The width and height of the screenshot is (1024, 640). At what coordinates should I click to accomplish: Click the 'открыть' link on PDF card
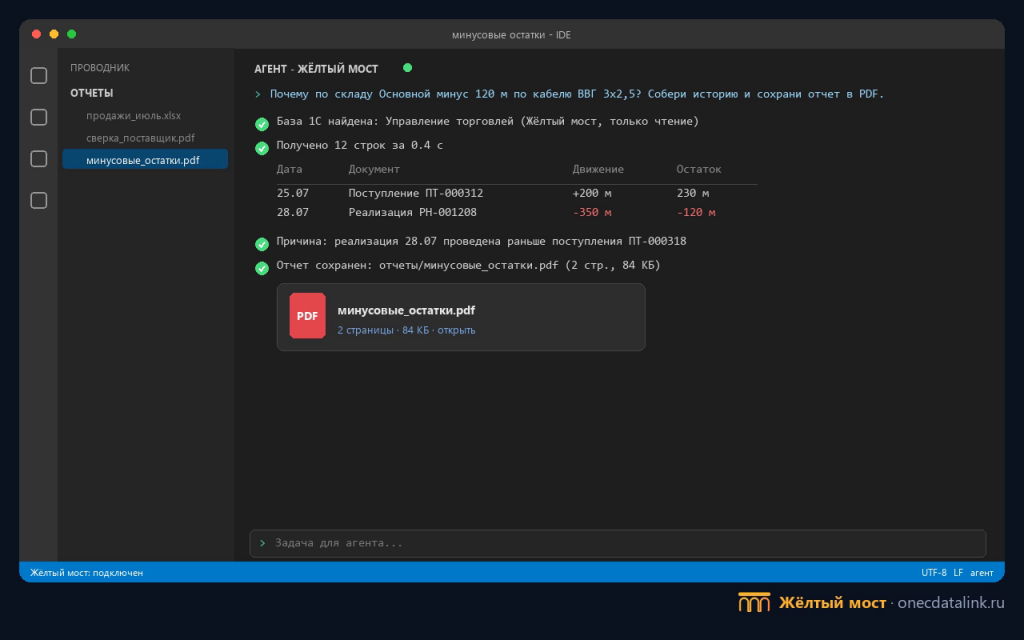click(456, 330)
